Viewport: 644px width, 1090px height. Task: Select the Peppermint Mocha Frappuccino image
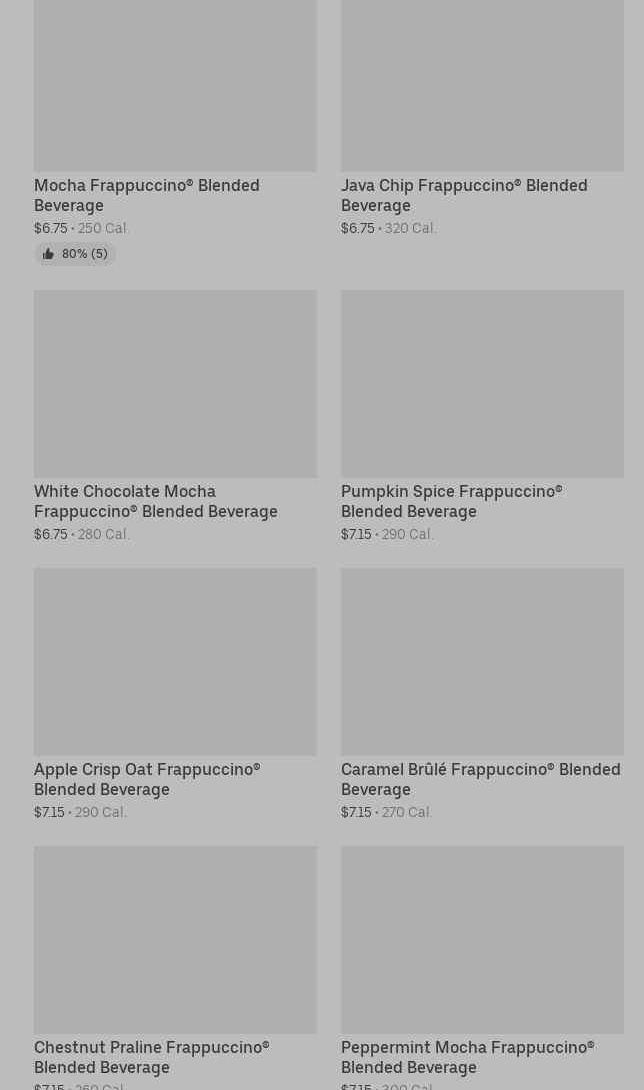point(482,939)
